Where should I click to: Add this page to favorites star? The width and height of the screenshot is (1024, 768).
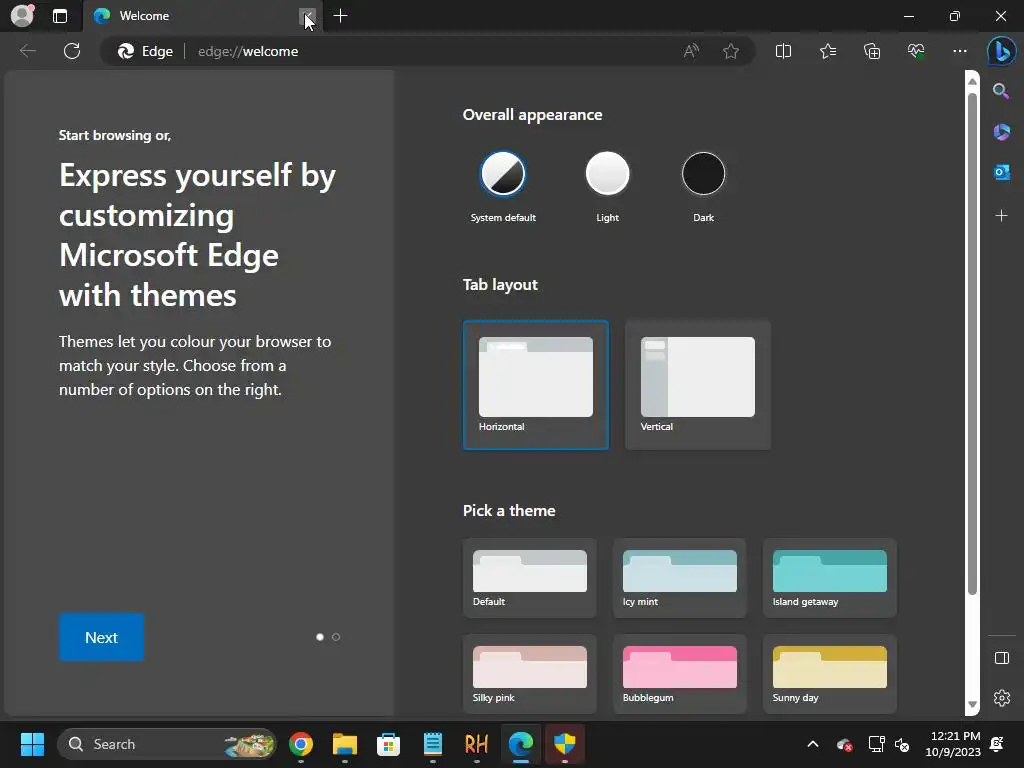pyautogui.click(x=731, y=51)
